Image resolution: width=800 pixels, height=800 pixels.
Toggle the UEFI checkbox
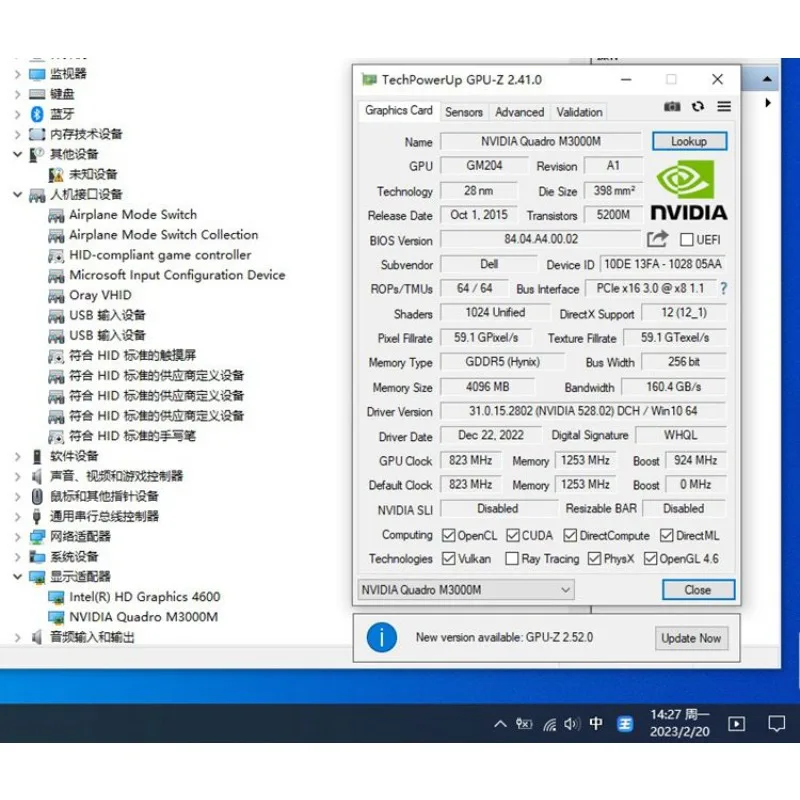[686, 240]
